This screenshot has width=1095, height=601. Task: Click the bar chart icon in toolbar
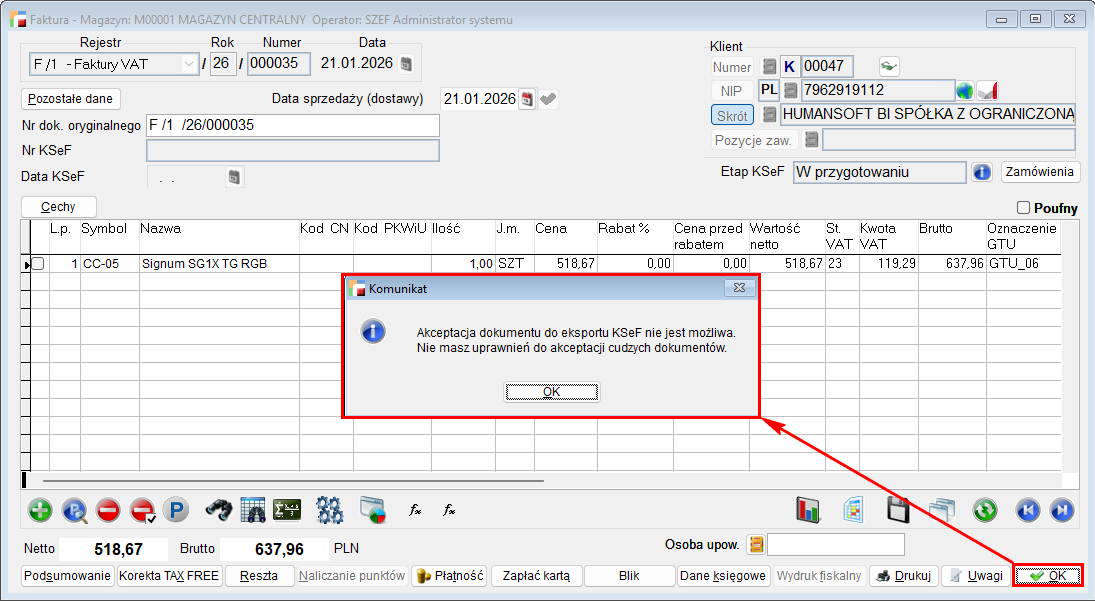pos(808,510)
